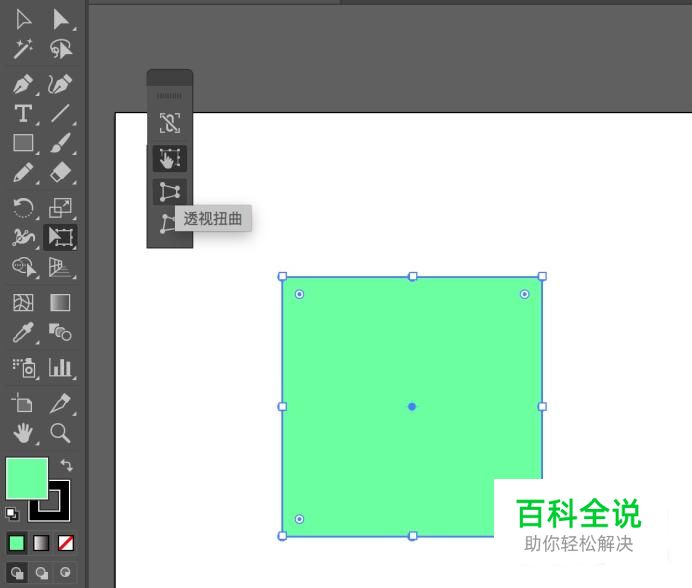Choose the Slice tool
692x588 pixels.
click(x=60, y=403)
